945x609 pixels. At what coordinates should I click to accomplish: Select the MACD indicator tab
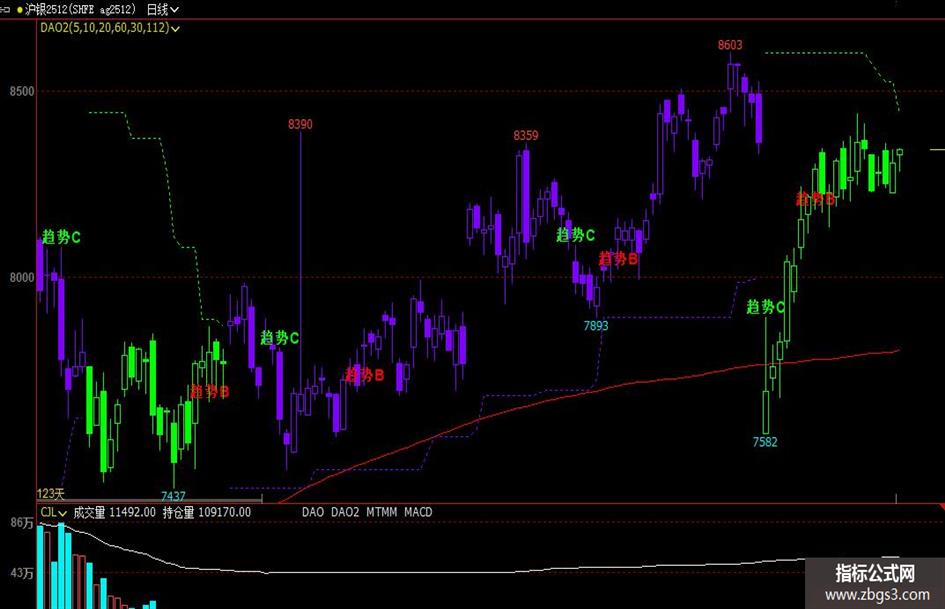tap(418, 512)
